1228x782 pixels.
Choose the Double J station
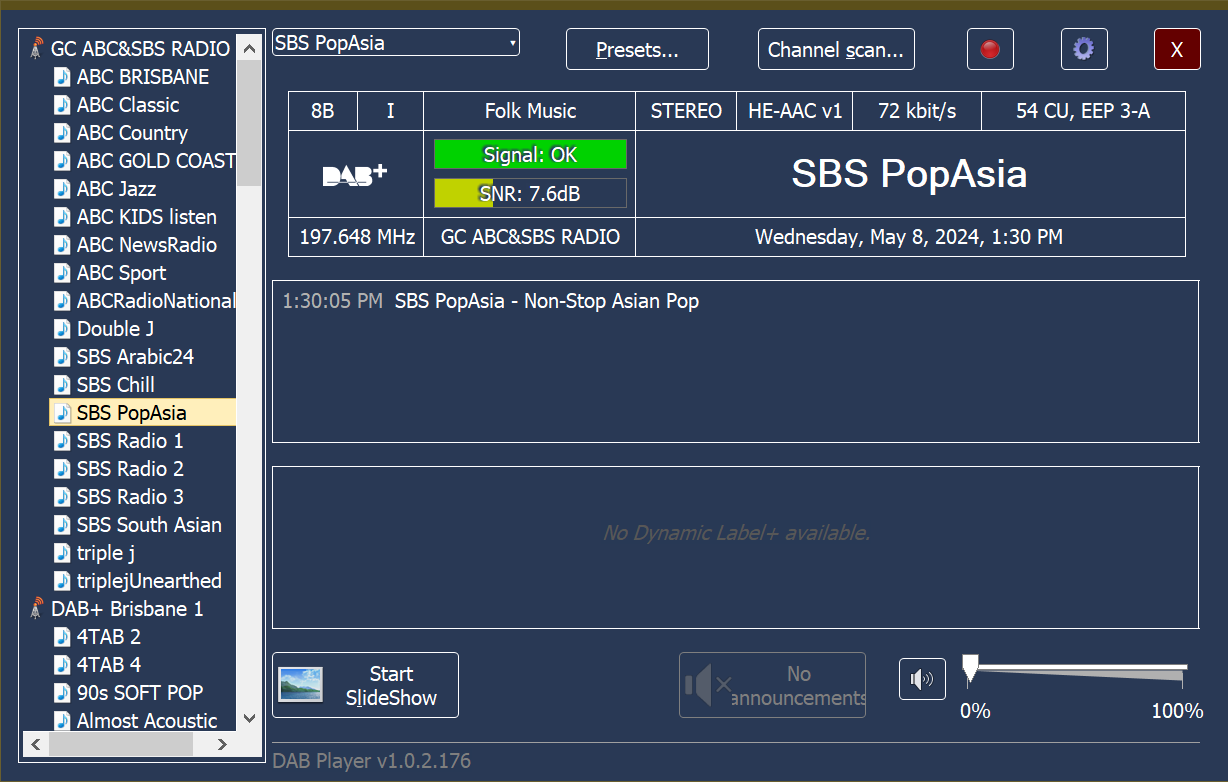[x=115, y=329]
